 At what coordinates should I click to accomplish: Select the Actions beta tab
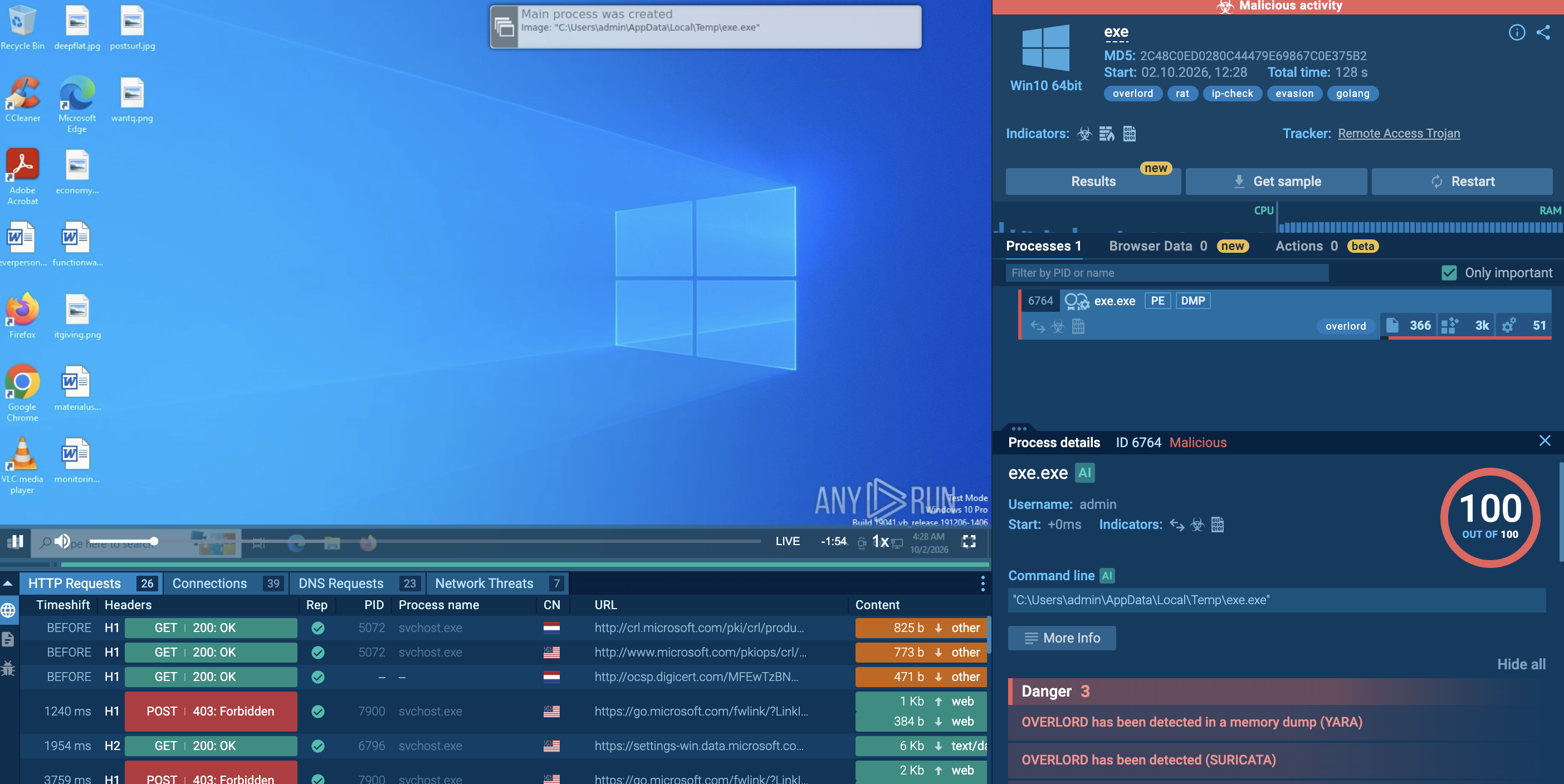tap(1327, 246)
